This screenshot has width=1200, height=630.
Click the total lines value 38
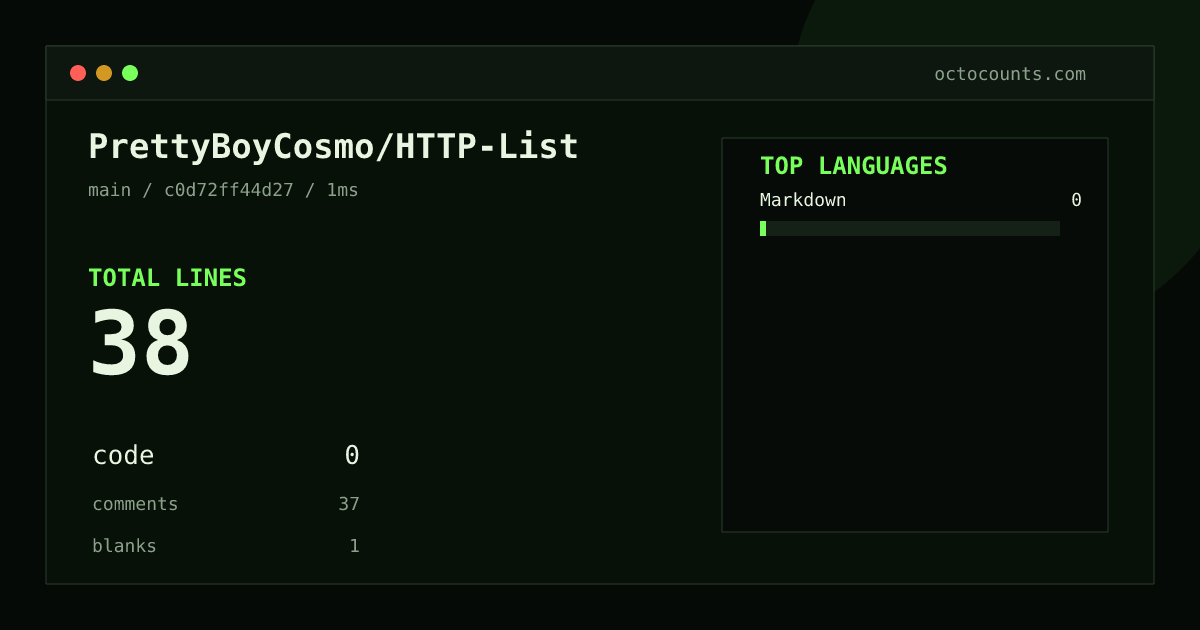140,343
